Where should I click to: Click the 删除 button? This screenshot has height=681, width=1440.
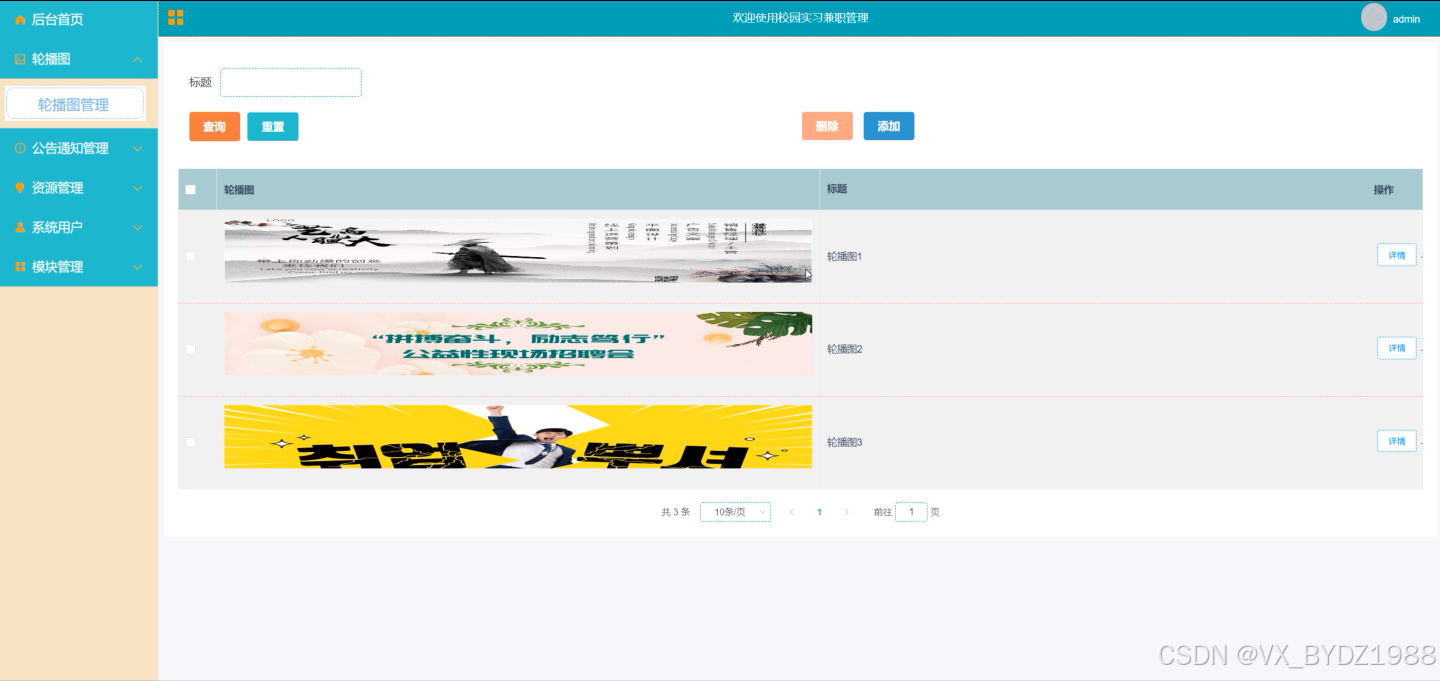pos(827,126)
